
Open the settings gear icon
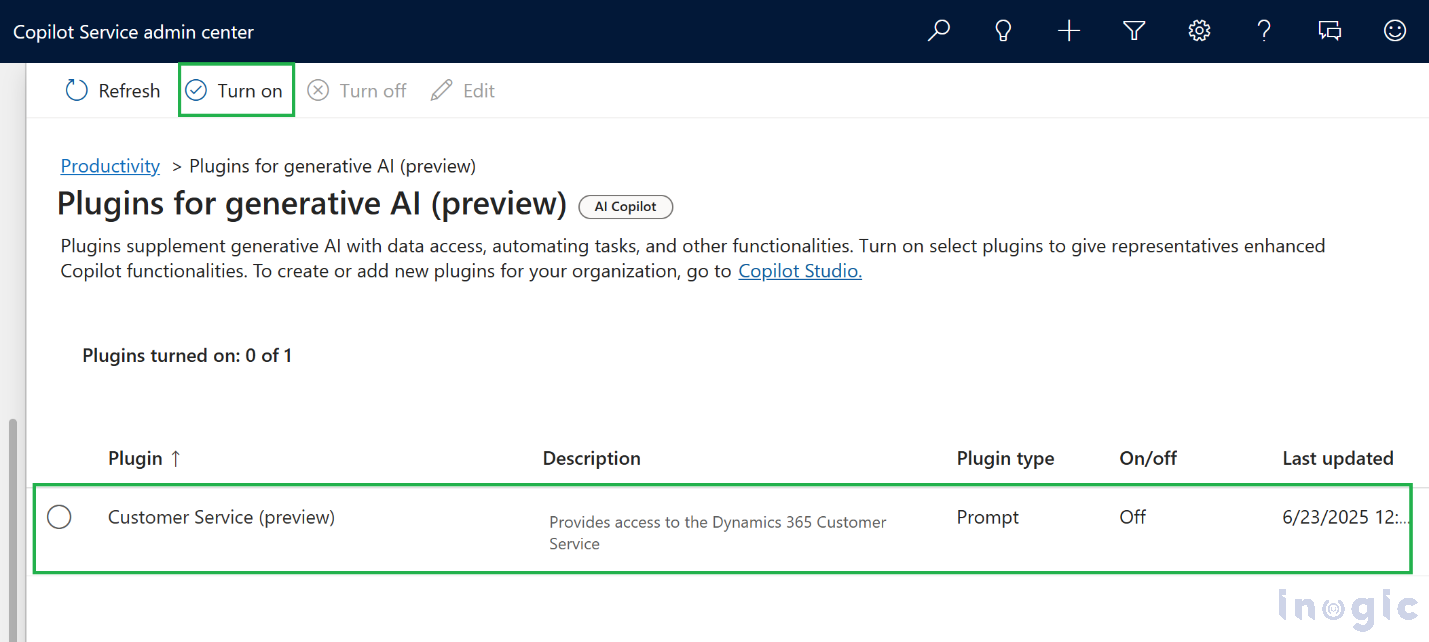pos(1199,31)
